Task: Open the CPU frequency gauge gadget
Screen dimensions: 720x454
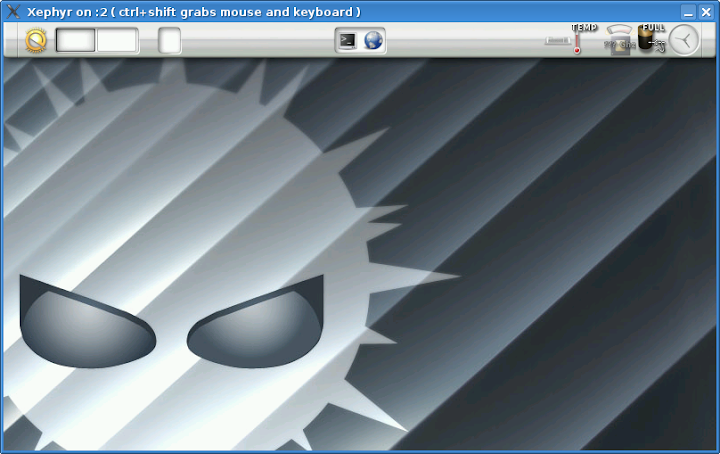Action: pyautogui.click(x=619, y=40)
